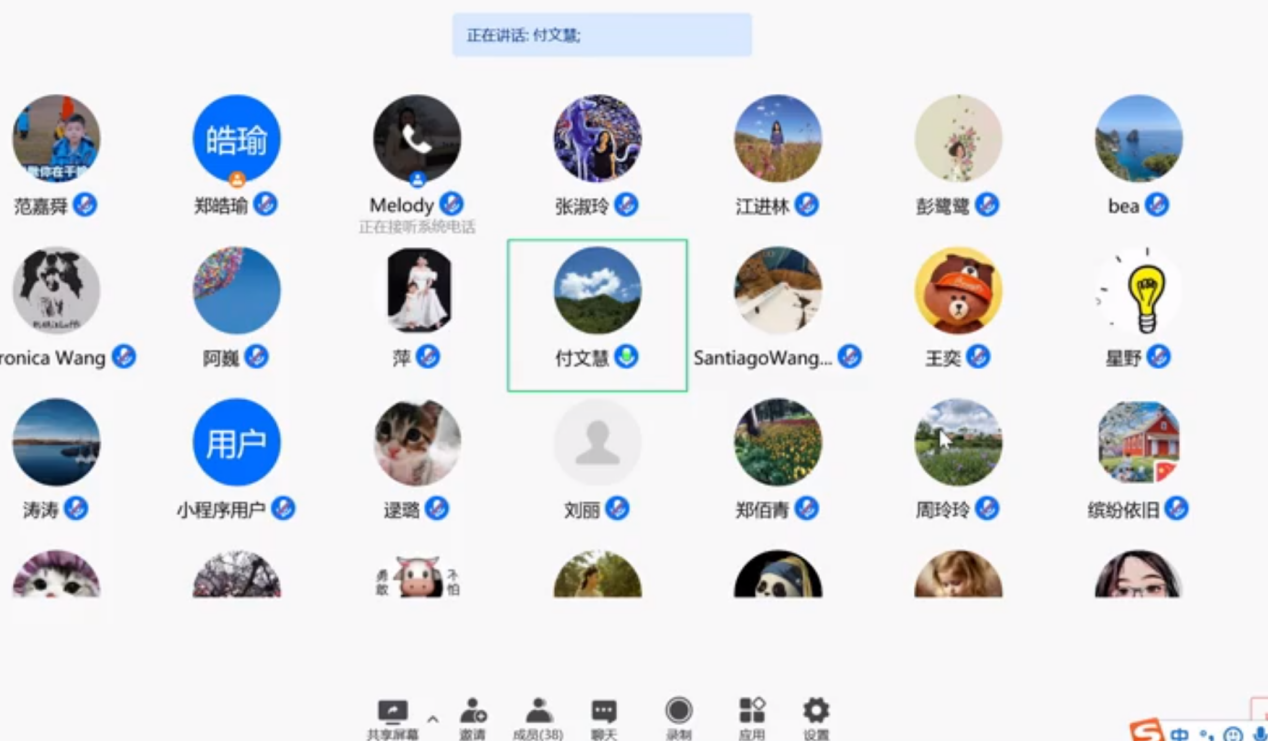1268x741 pixels.
Task: Select the Melody participant avatar
Action: pyautogui.click(x=417, y=139)
